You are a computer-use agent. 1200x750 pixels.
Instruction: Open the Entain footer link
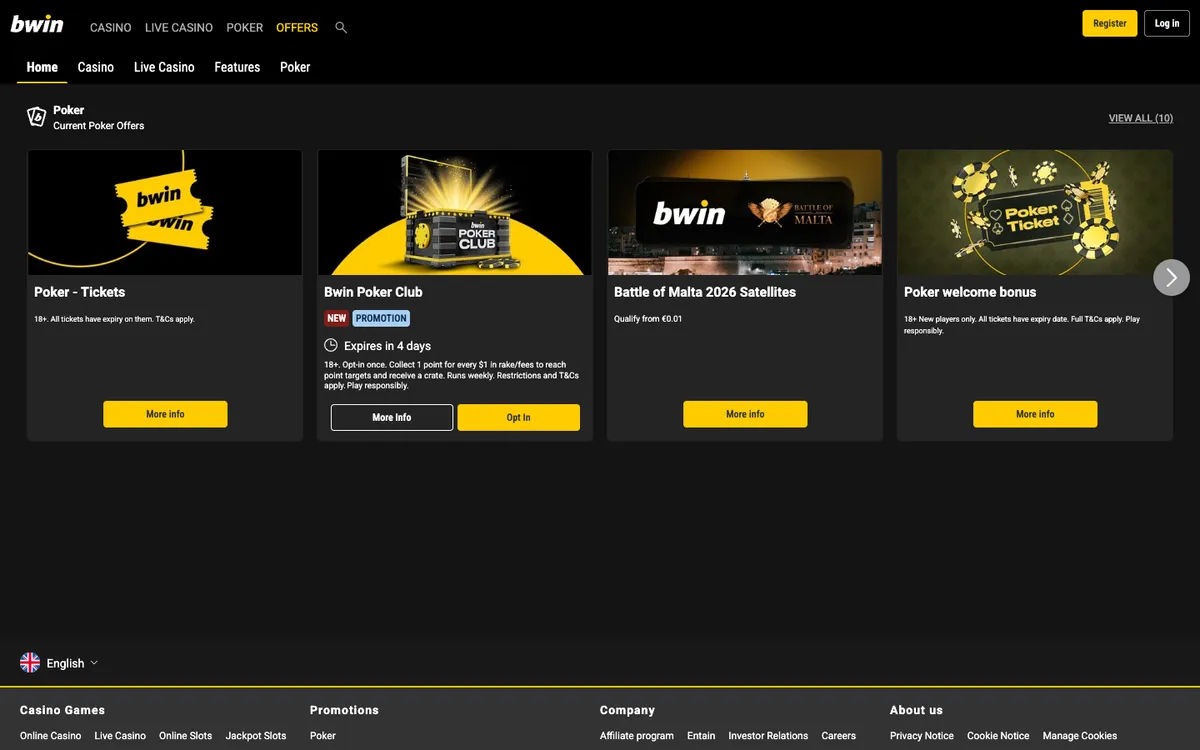click(701, 736)
